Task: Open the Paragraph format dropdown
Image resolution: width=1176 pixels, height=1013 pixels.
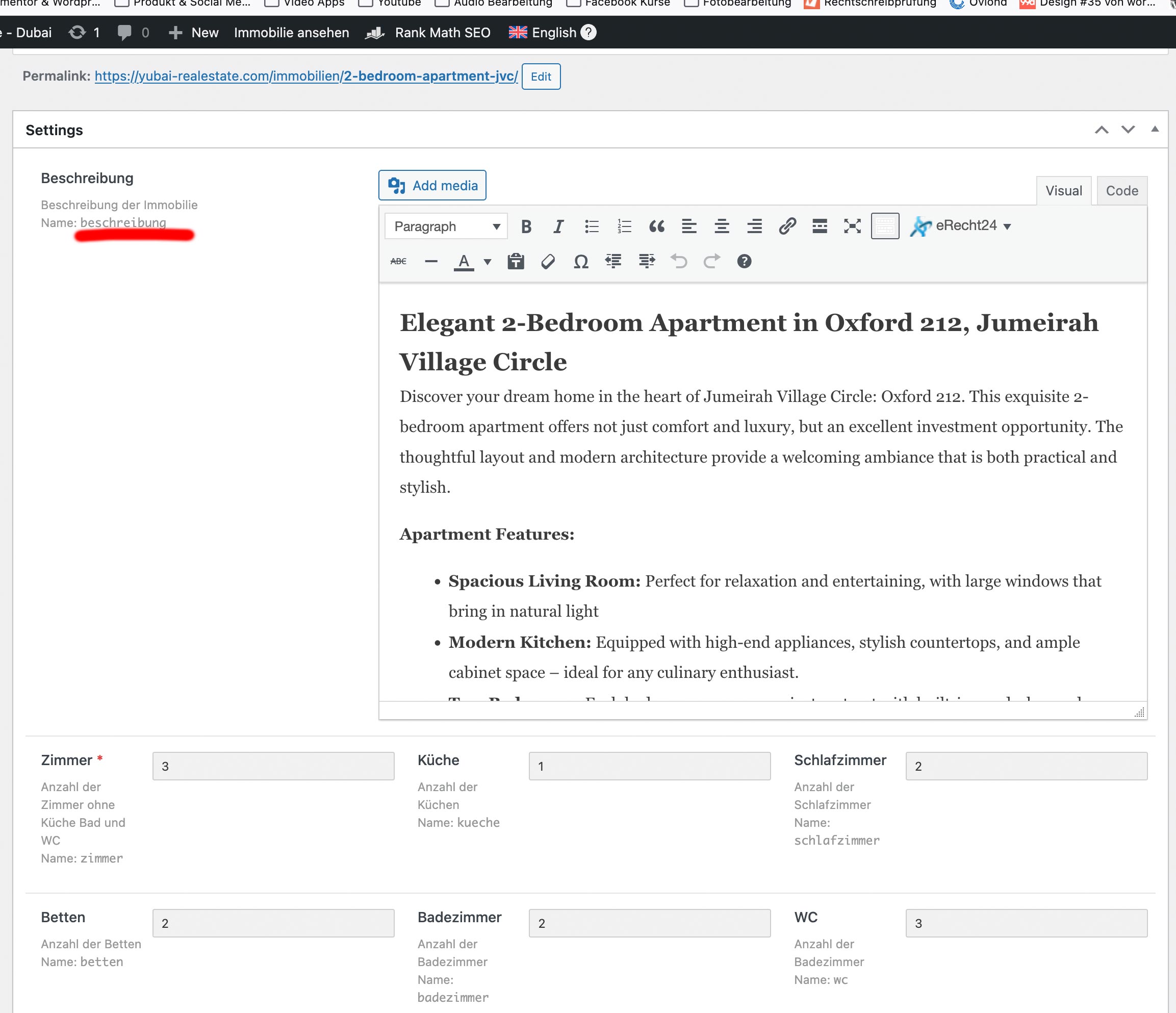Action: 446,226
